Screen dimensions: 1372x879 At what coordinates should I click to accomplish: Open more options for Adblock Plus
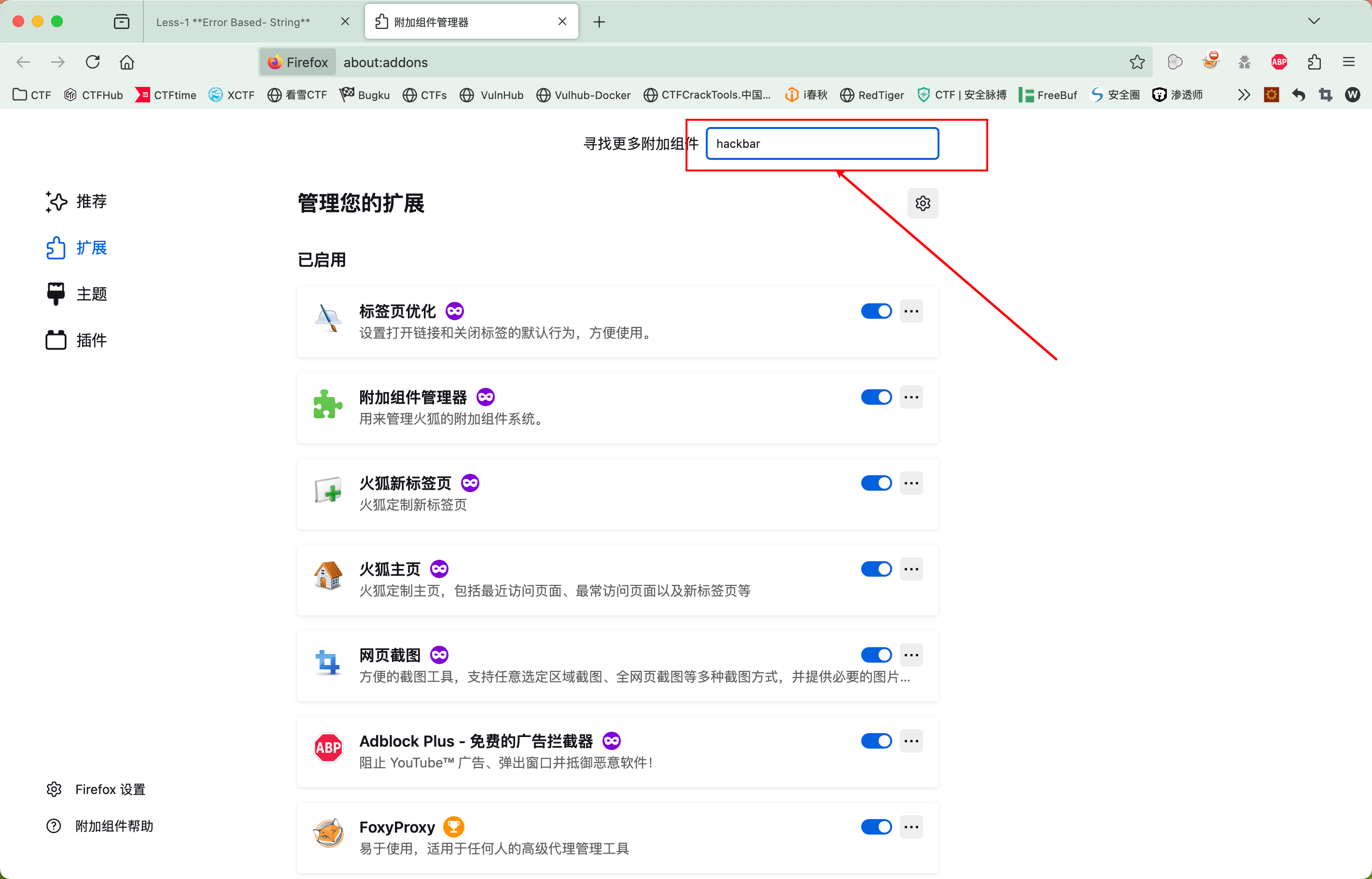(911, 741)
